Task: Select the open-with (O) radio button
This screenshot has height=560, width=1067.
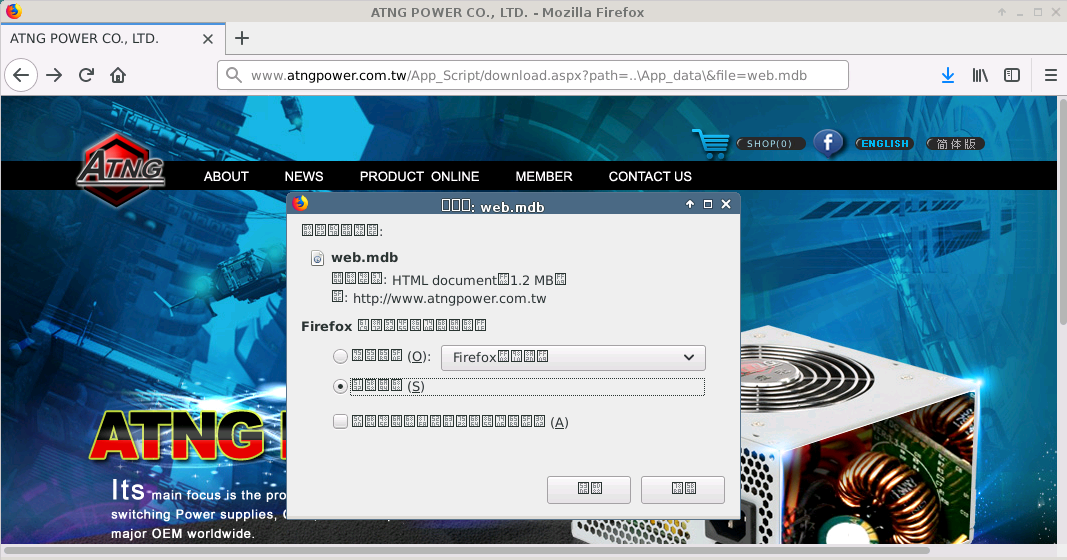Action: pos(340,356)
